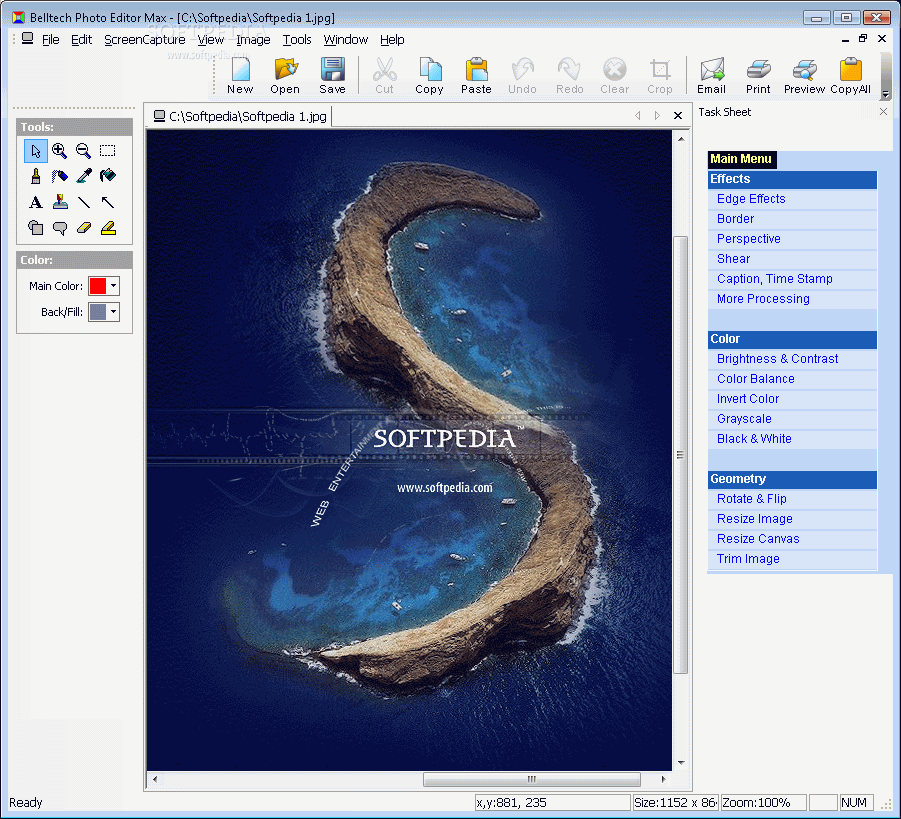Open the Help menu
Viewport: 901px width, 819px height.
(392, 40)
